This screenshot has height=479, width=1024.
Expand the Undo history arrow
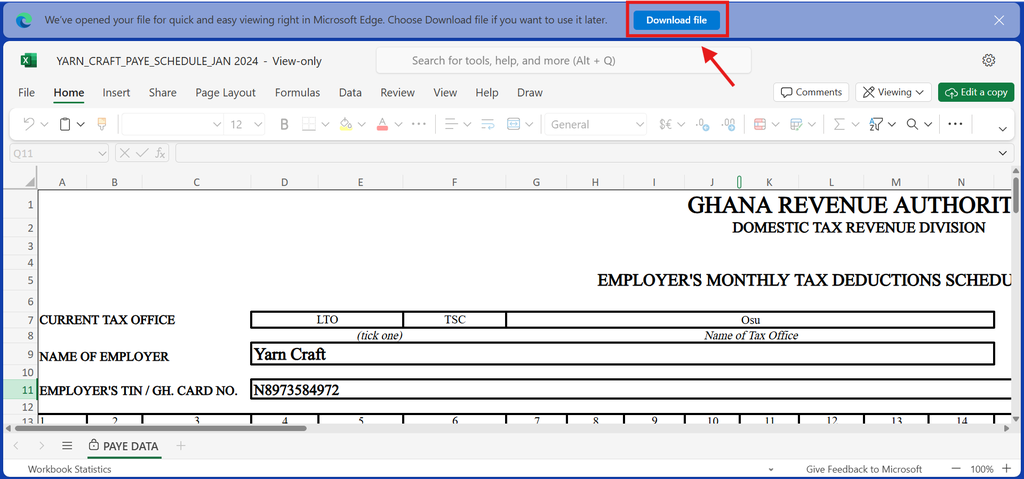[44, 124]
